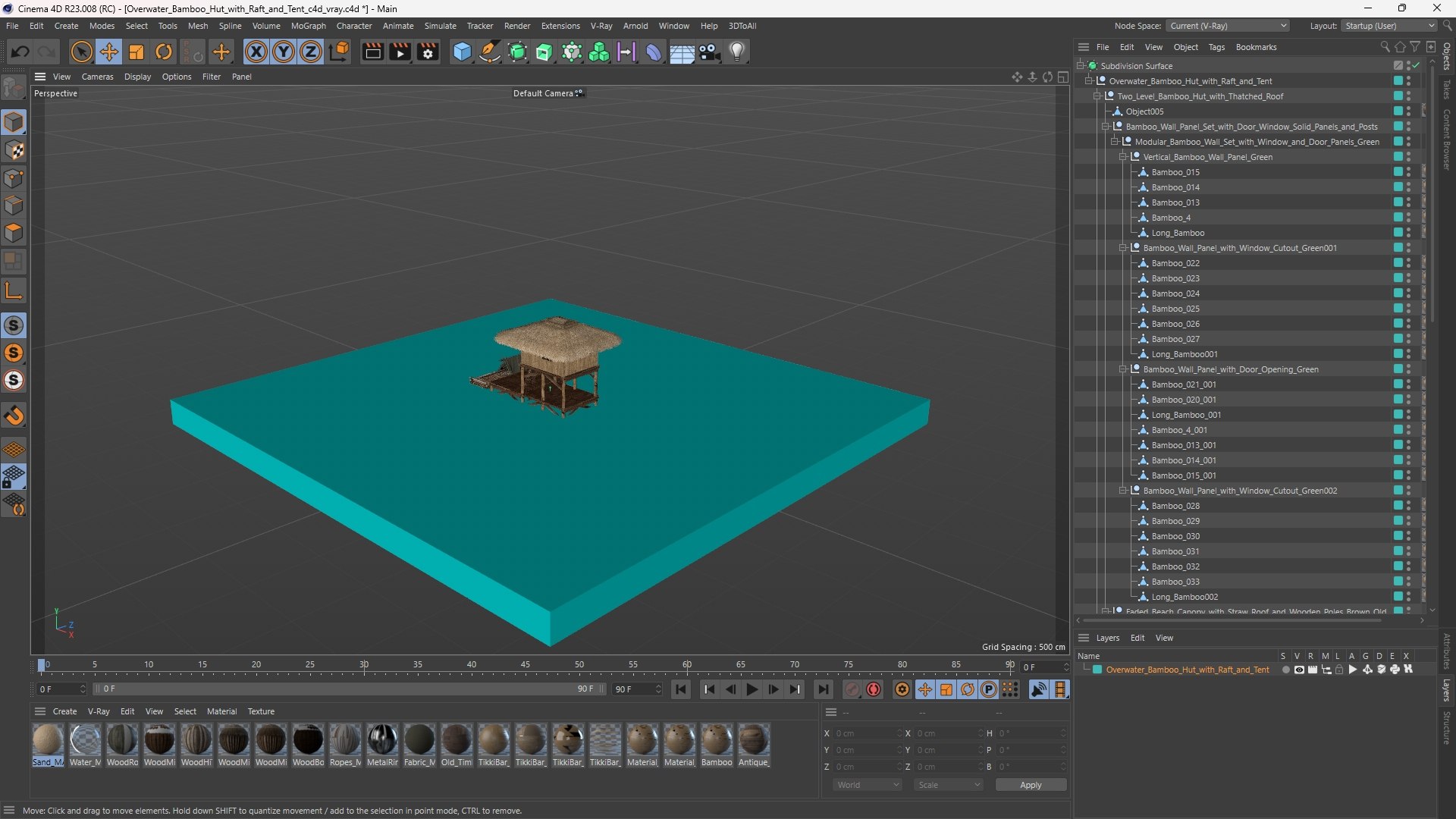The height and width of the screenshot is (819, 1456).
Task: Open the MoGraph menu
Action: 309,26
